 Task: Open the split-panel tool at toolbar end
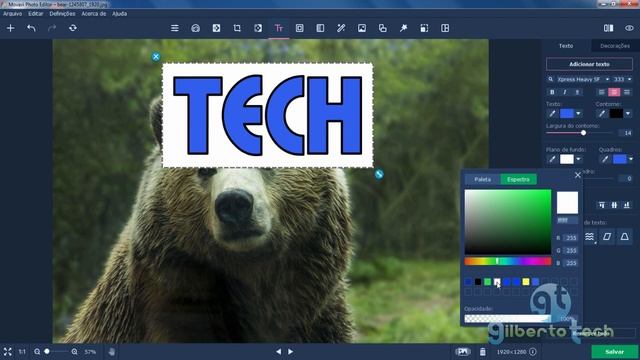(445, 28)
